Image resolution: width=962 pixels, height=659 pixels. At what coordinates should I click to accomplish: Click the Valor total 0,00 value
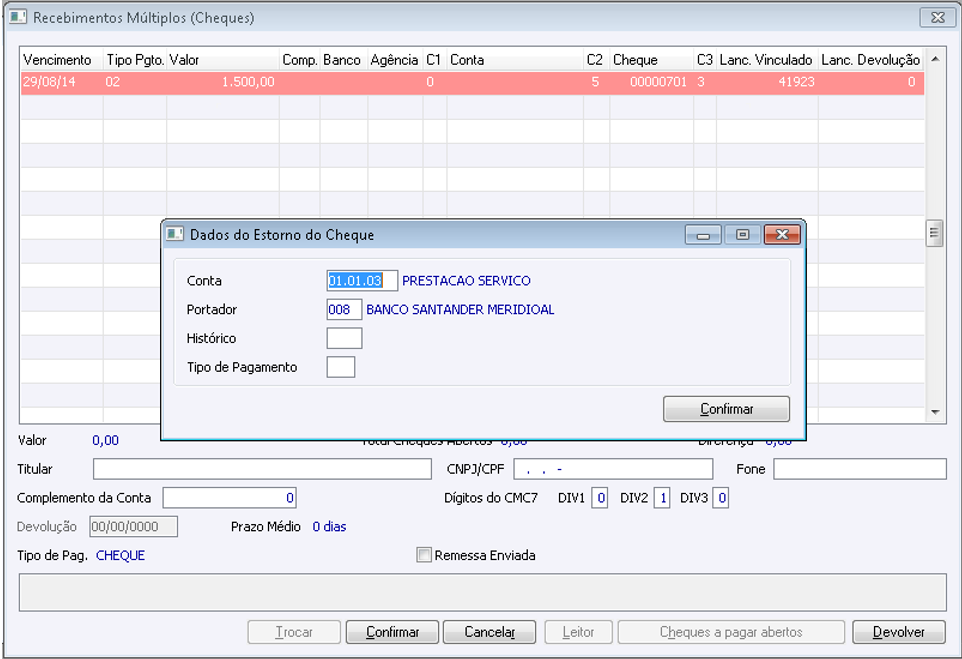pyautogui.click(x=106, y=441)
